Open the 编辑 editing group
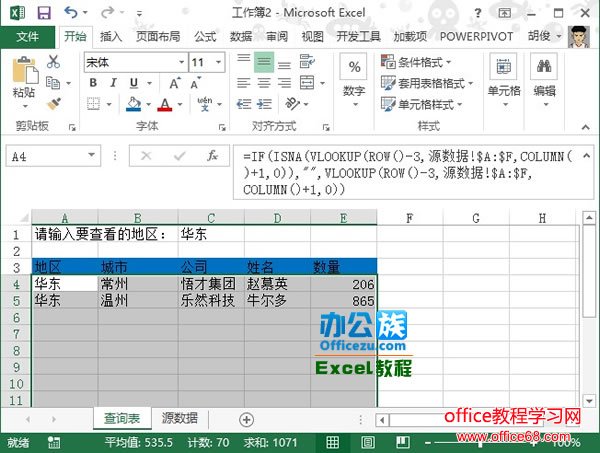The image size is (600, 453). tap(544, 80)
